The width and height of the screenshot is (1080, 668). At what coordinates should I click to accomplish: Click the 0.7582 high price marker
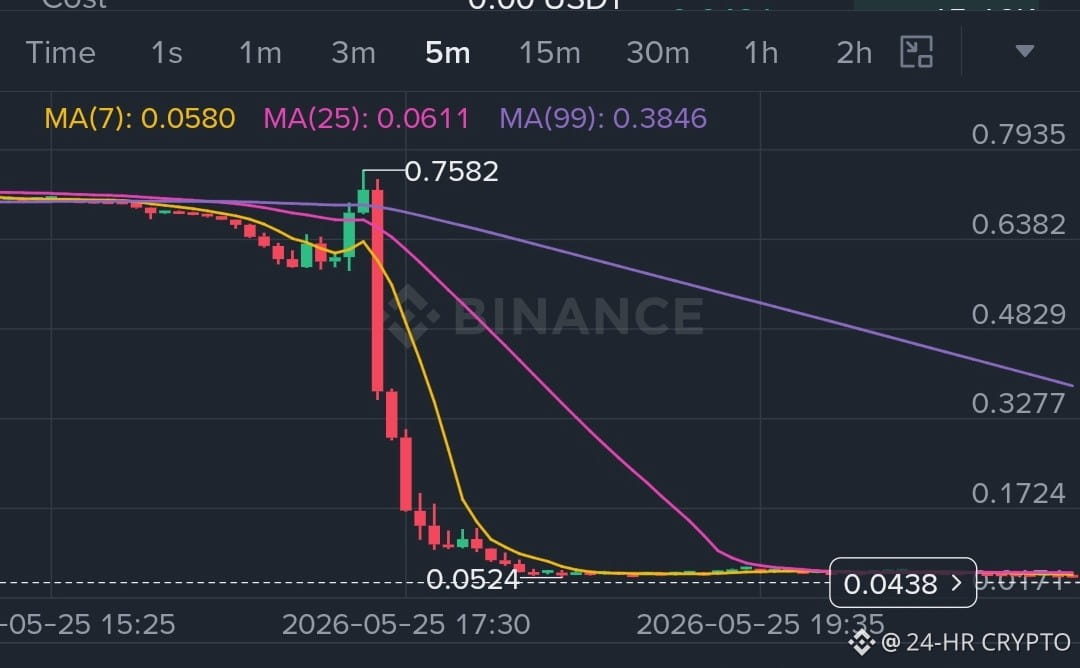pyautogui.click(x=451, y=171)
